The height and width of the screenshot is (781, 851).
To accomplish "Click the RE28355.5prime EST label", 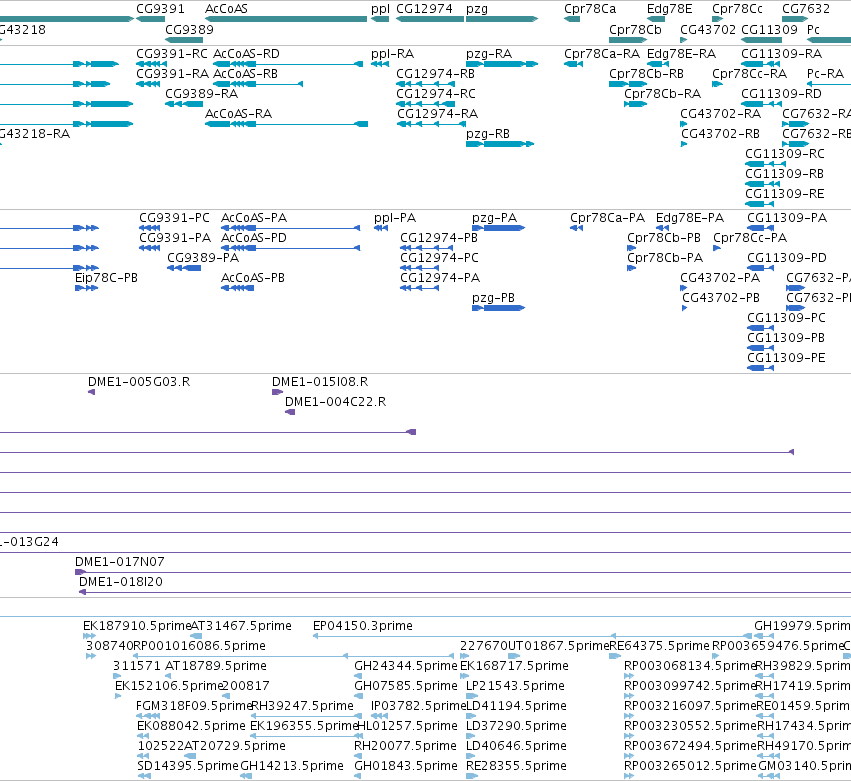I will [x=516, y=766].
